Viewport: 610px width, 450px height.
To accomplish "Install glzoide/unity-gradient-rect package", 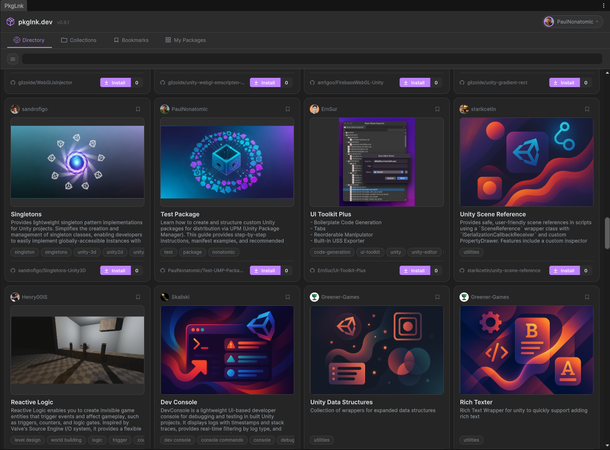I will (564, 82).
